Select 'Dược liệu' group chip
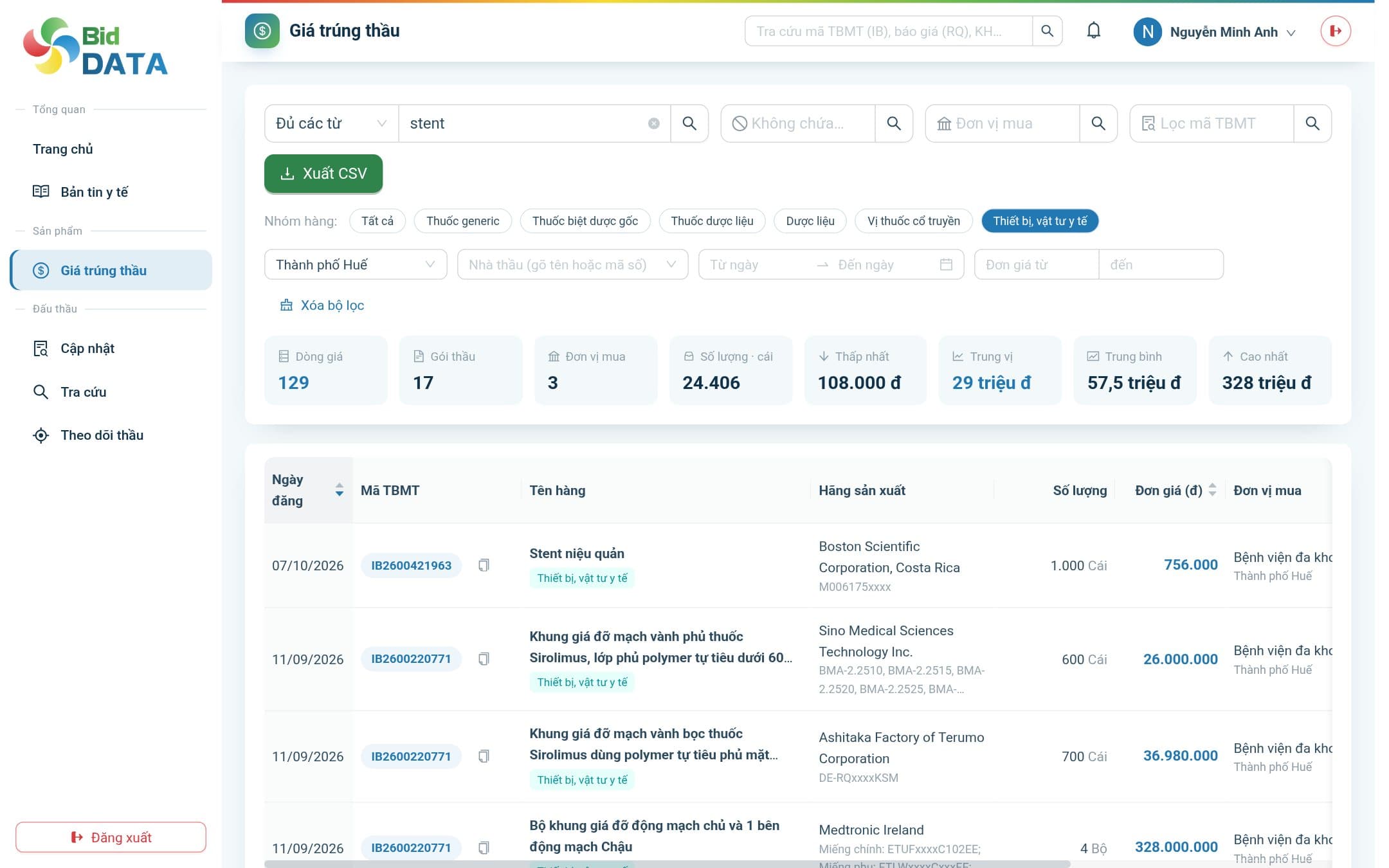The height and width of the screenshot is (868, 1389). click(x=810, y=221)
